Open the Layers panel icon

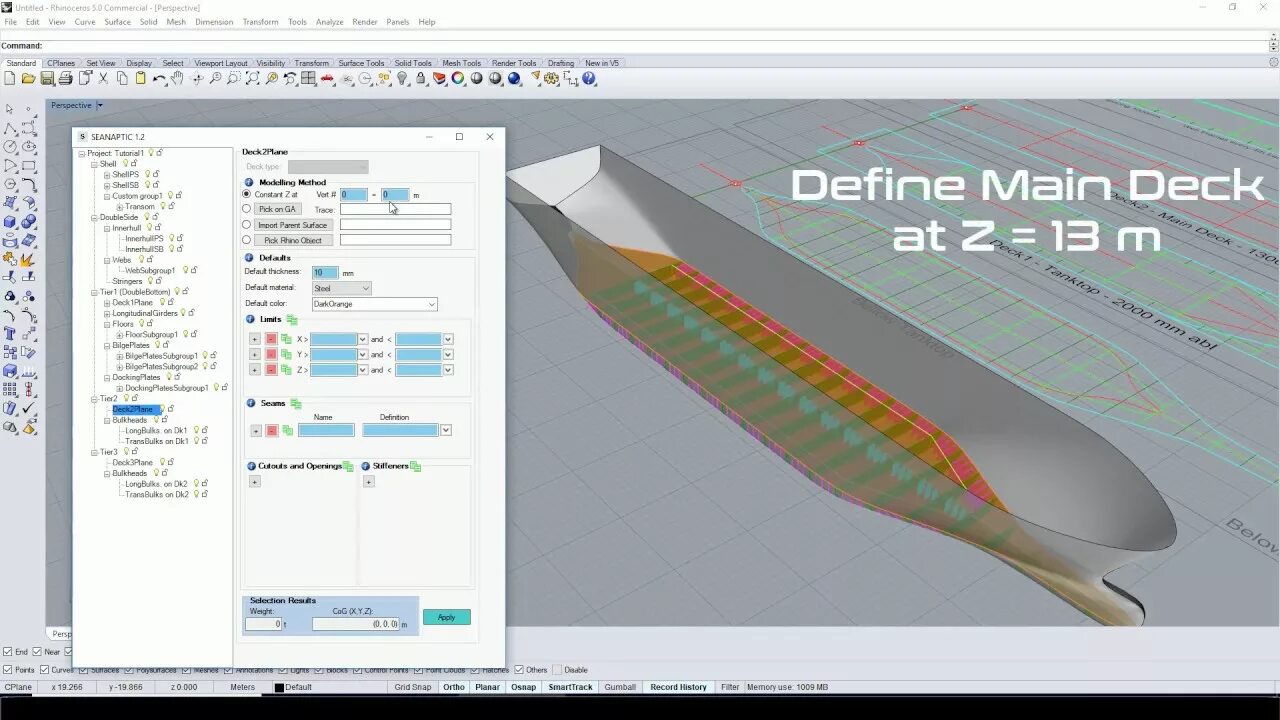tap(439, 78)
